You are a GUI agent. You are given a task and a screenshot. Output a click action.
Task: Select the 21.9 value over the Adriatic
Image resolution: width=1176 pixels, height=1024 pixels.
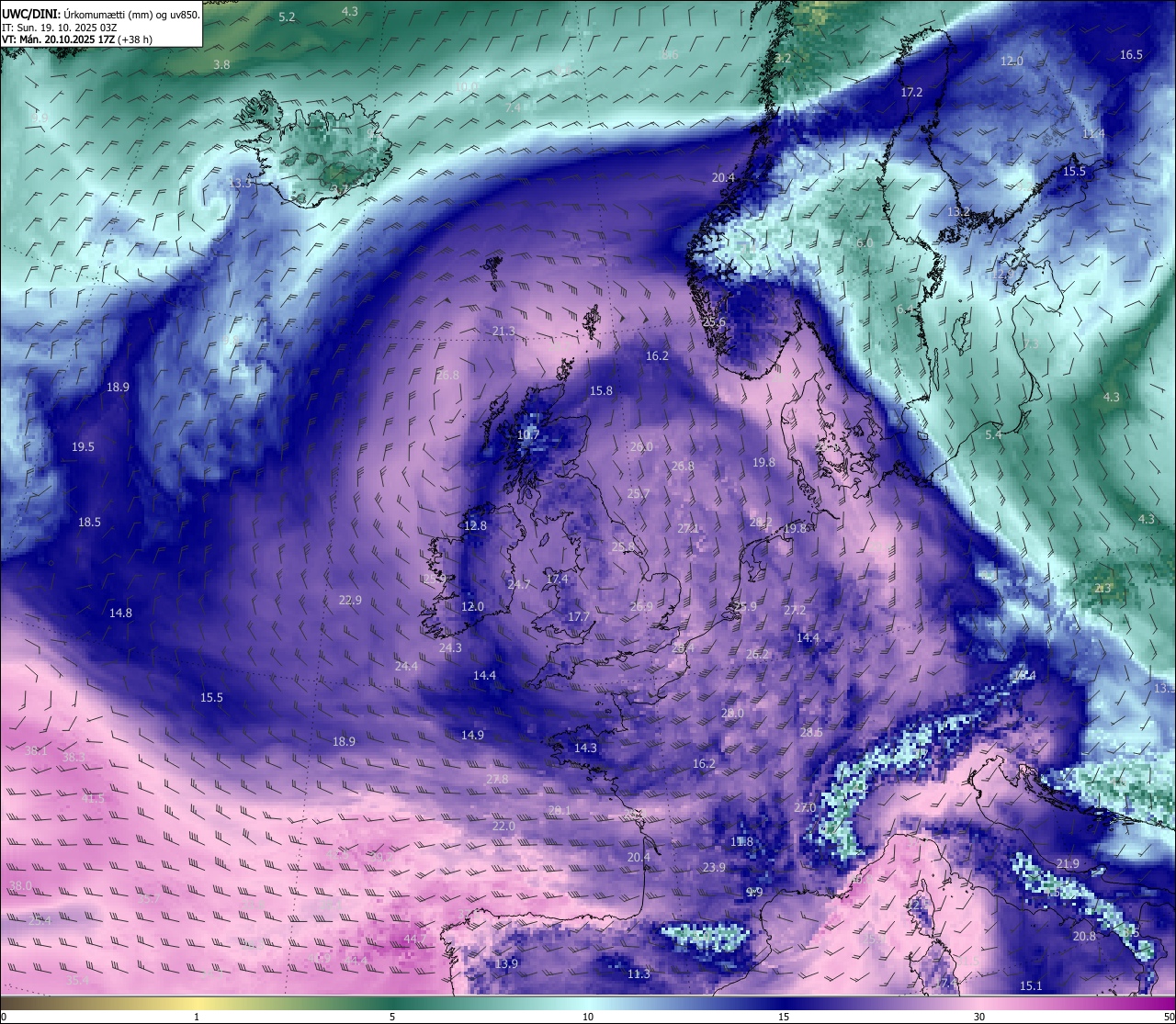(1068, 863)
